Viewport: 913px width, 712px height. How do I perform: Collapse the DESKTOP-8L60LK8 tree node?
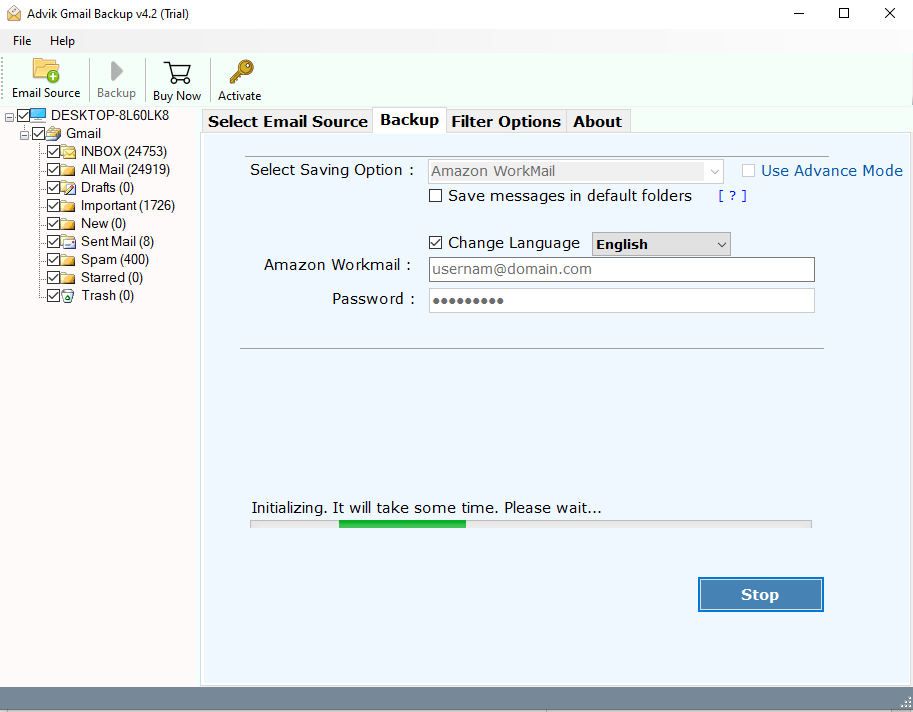pyautogui.click(x=9, y=117)
